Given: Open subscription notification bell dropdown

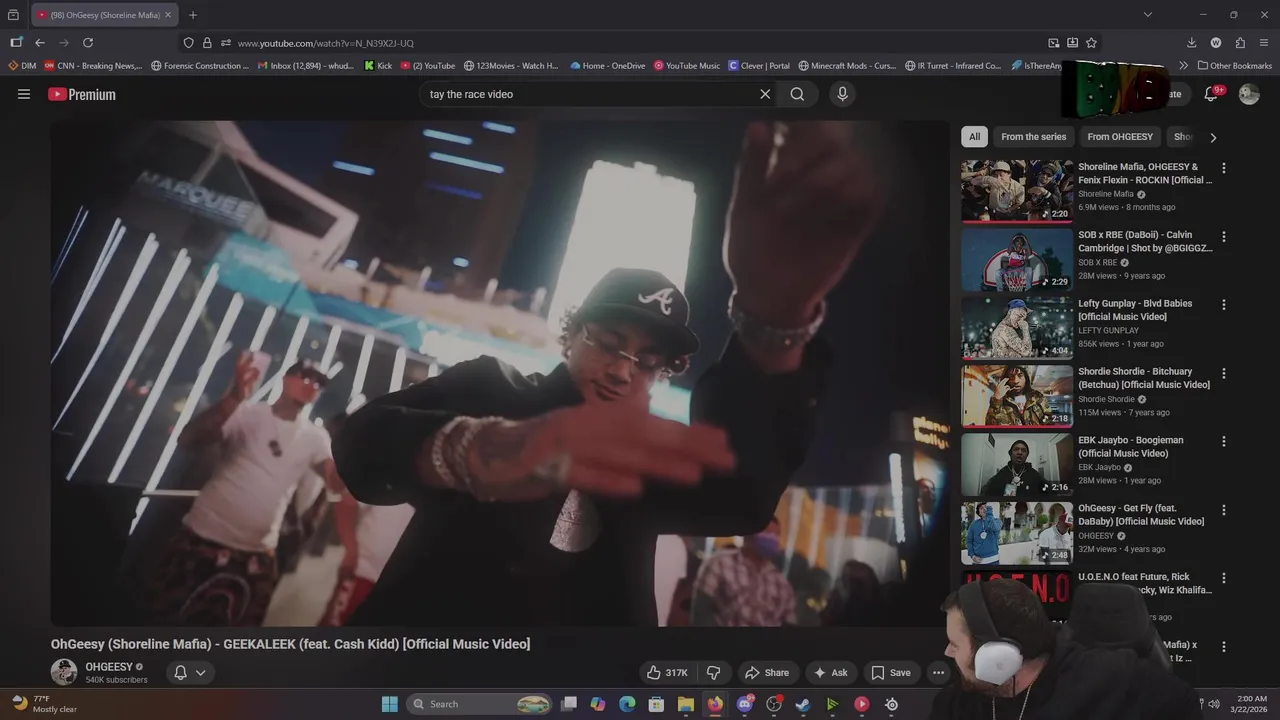Looking at the screenshot, I should pos(190,673).
